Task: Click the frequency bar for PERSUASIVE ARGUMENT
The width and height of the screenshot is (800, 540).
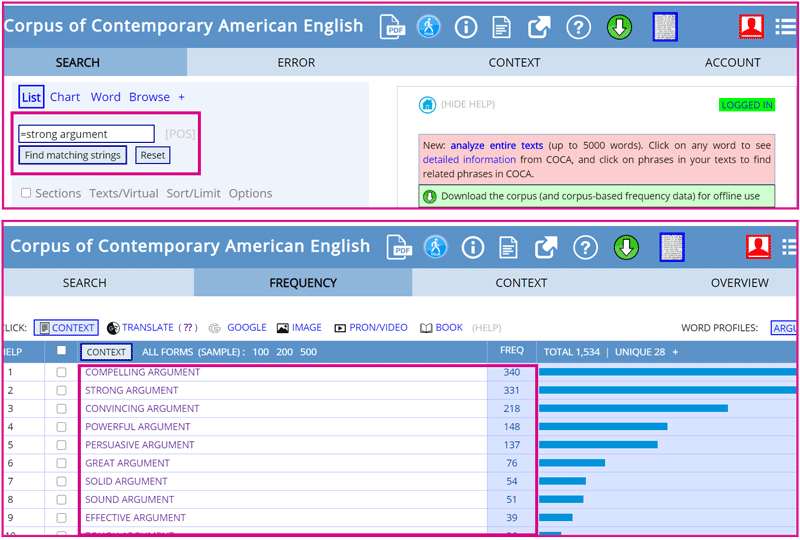Action: pyautogui.click(x=598, y=445)
